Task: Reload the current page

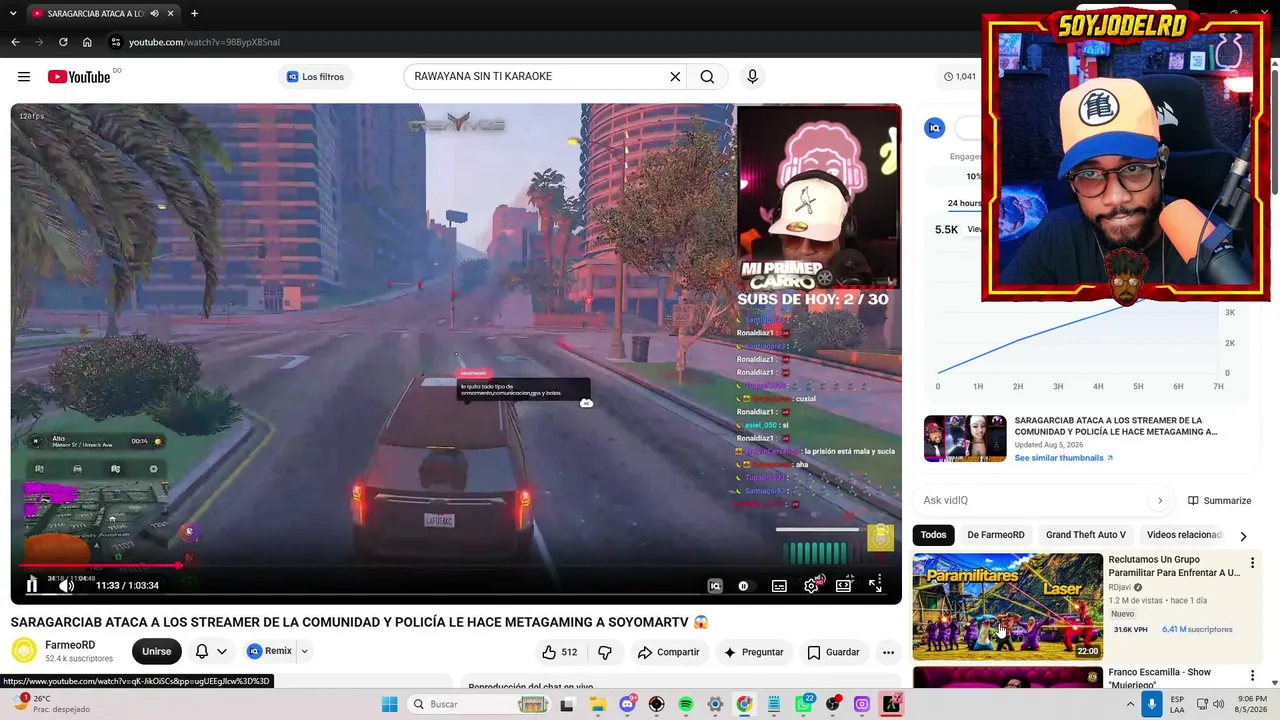Action: click(63, 42)
